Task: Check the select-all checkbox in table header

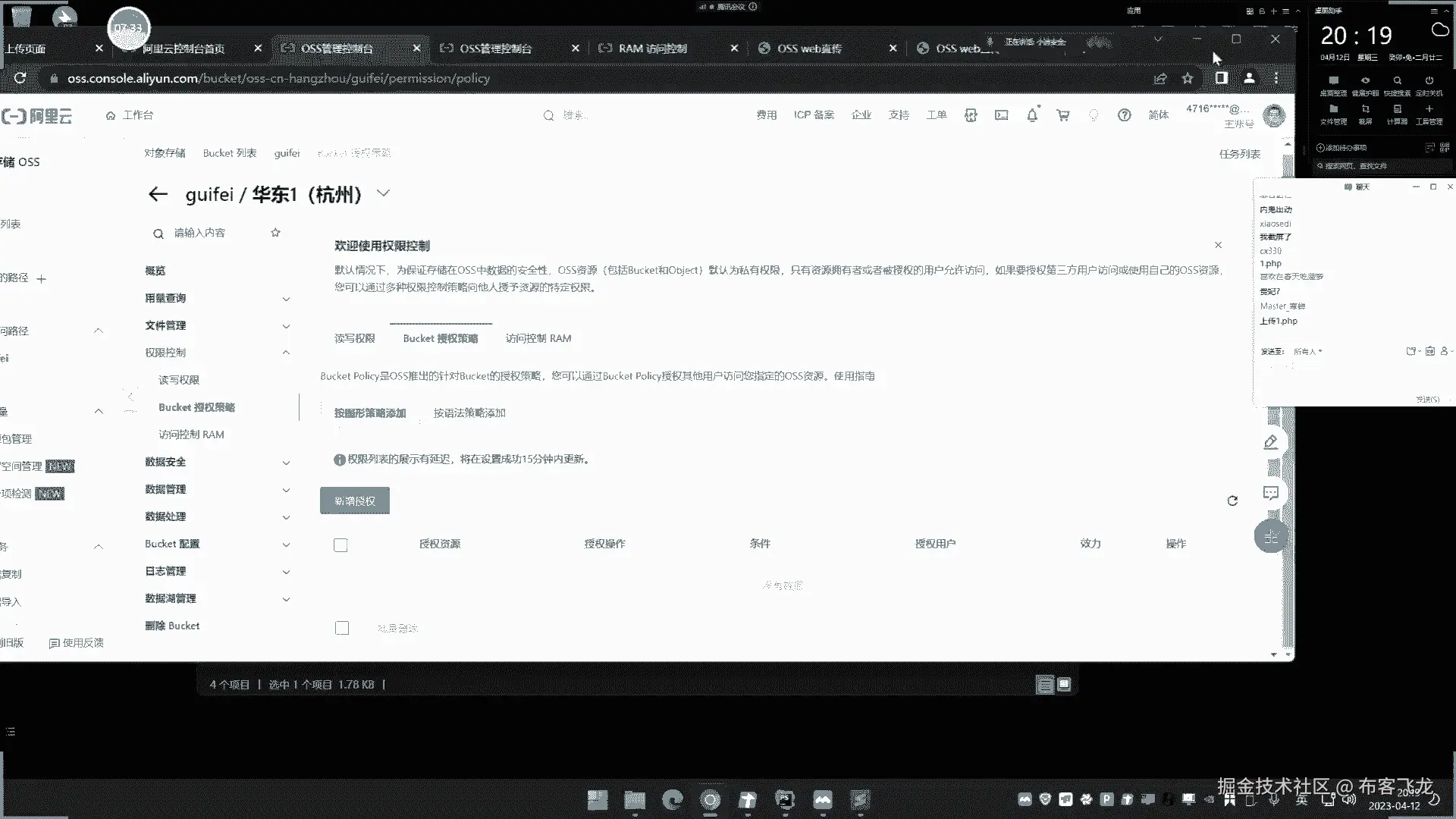Action: [340, 545]
